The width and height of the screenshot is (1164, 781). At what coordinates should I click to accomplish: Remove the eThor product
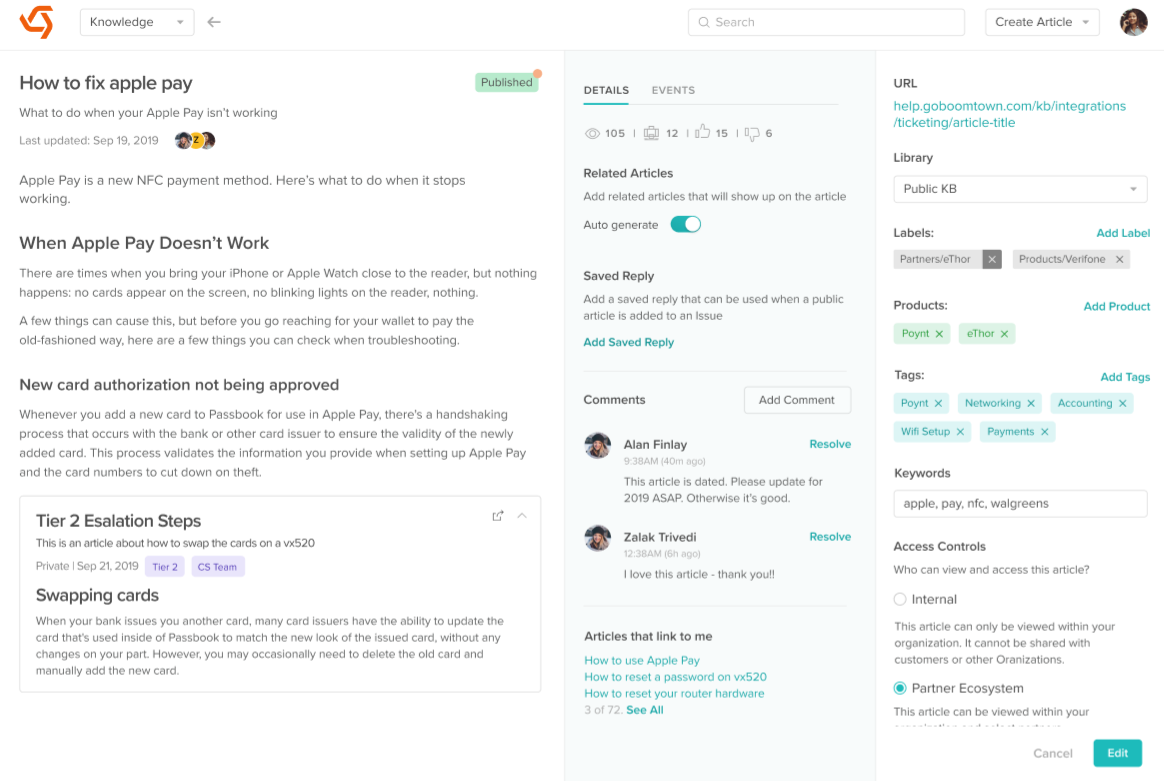click(1004, 334)
